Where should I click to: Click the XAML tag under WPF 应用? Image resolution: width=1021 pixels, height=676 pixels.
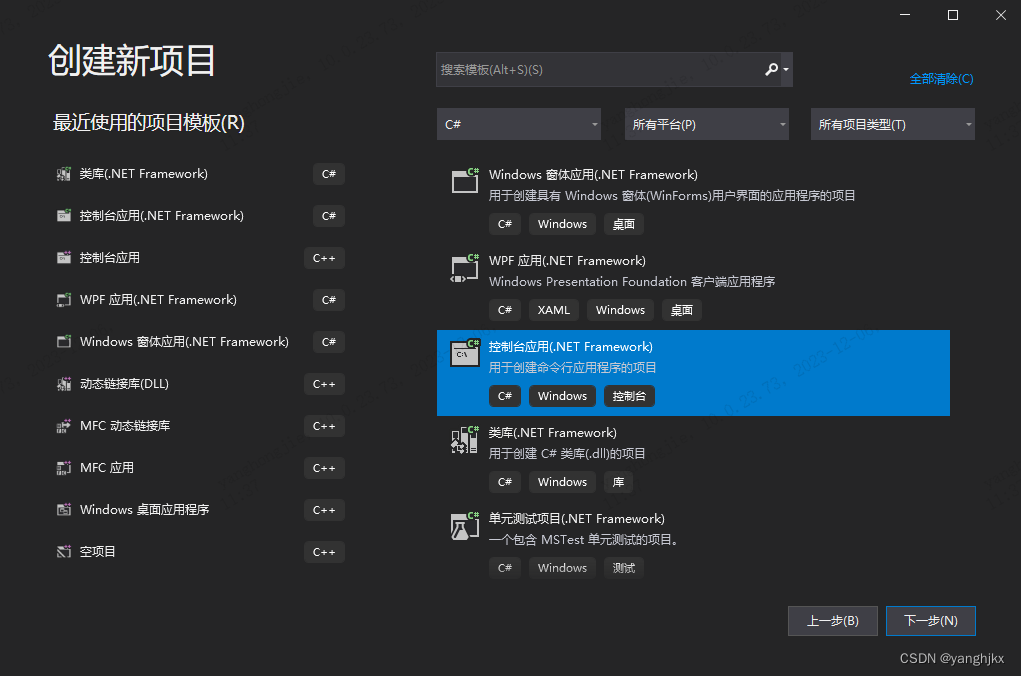pos(553,310)
